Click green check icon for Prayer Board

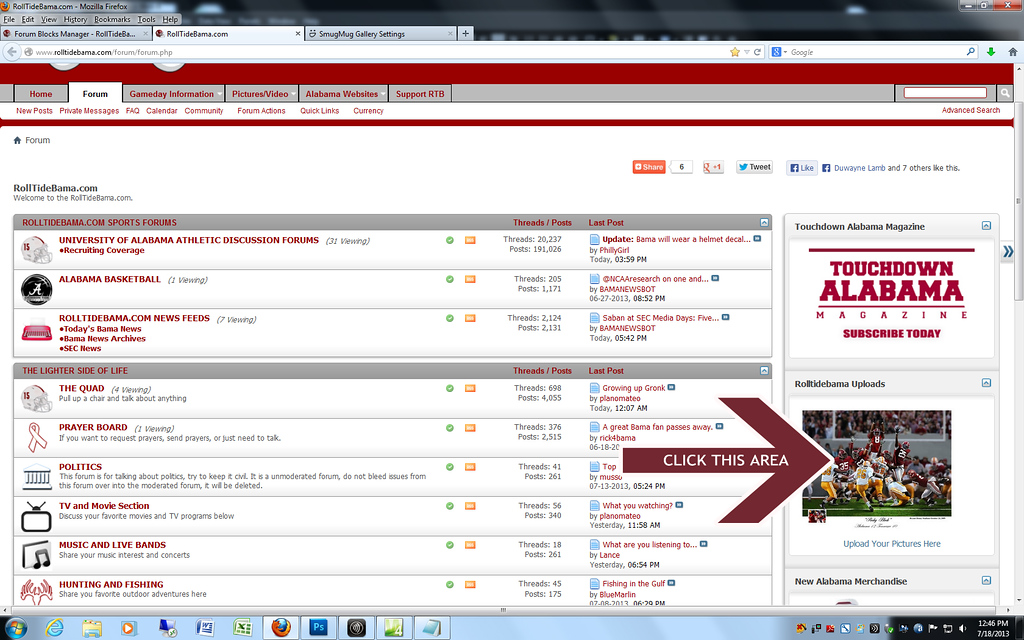tap(450, 428)
